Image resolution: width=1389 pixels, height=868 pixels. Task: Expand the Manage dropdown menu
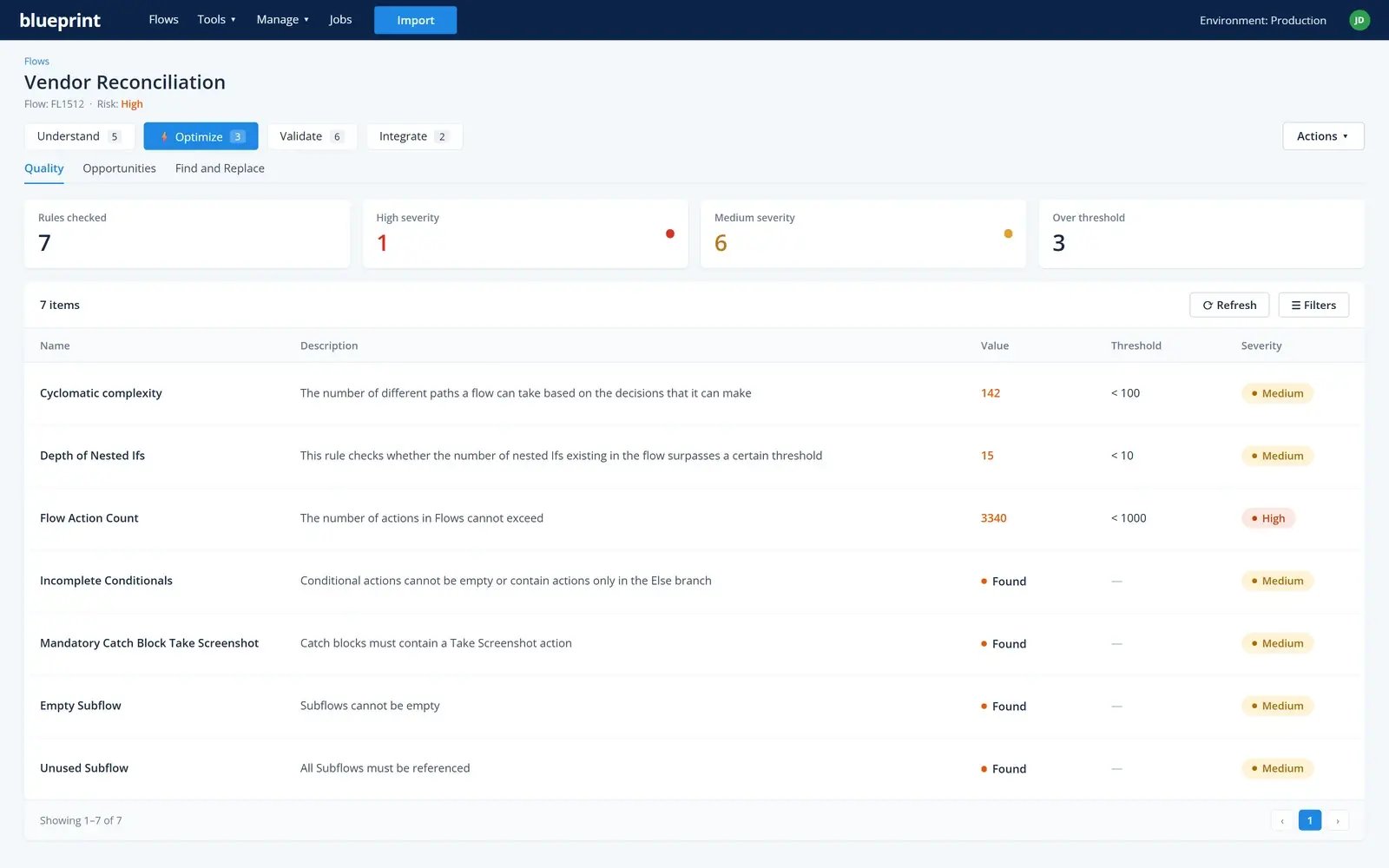282,20
